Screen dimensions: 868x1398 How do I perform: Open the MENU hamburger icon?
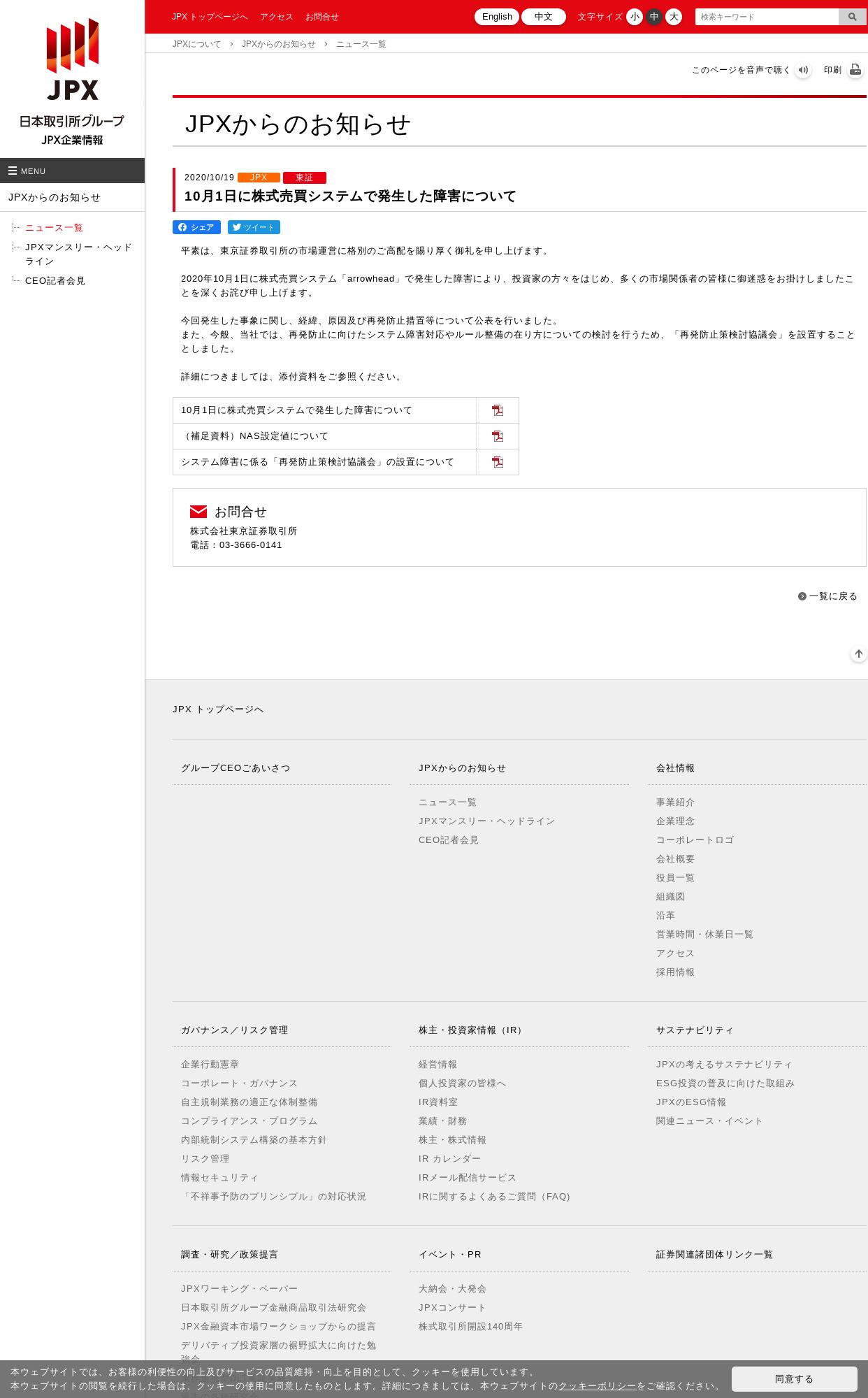pos(13,171)
